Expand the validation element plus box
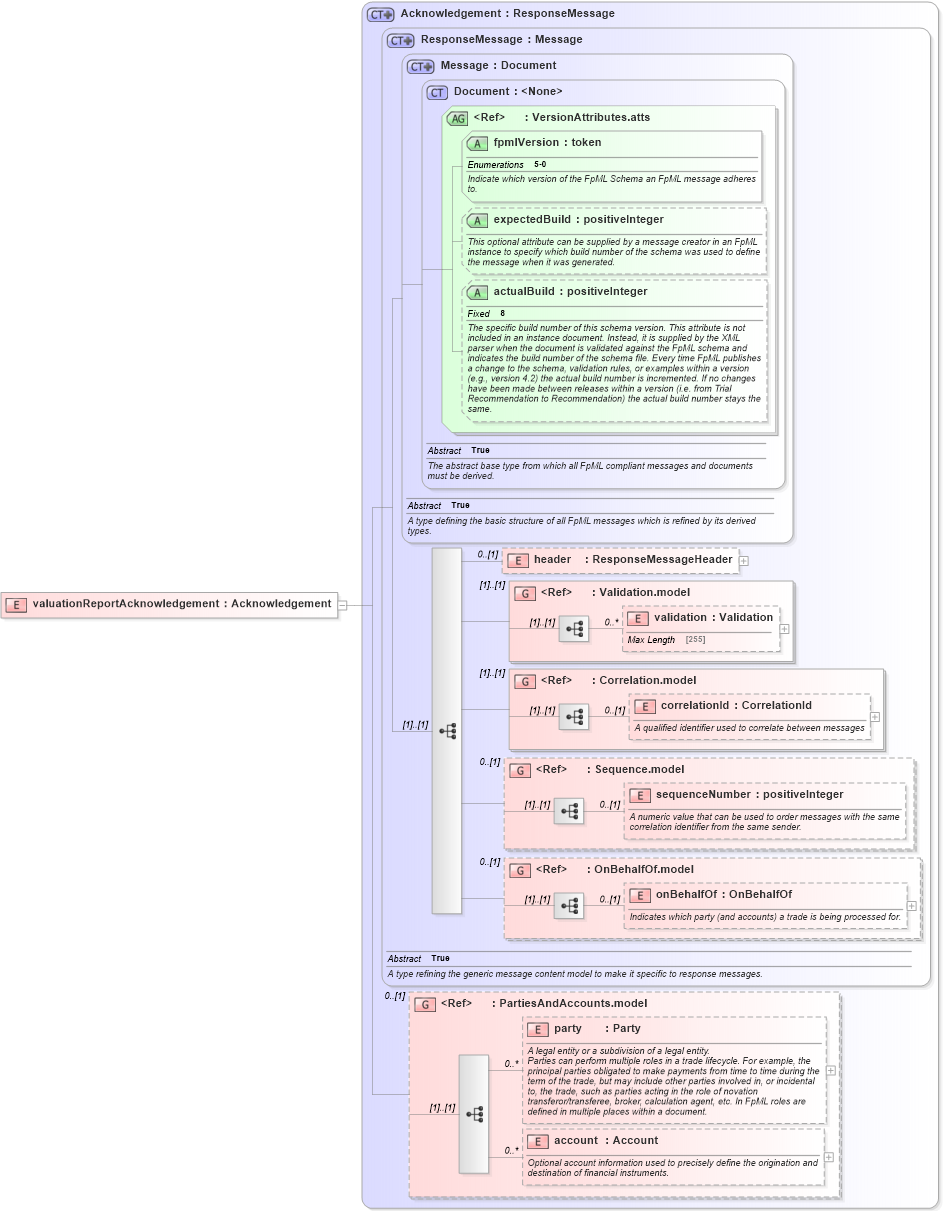Viewport: 943px width, 1211px height. pos(785,629)
